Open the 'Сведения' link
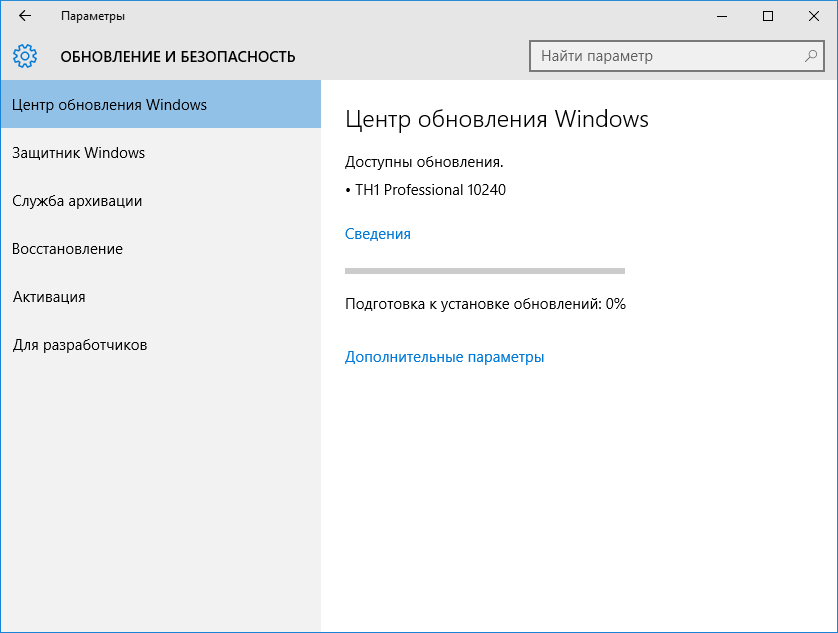838x633 pixels. click(x=377, y=234)
